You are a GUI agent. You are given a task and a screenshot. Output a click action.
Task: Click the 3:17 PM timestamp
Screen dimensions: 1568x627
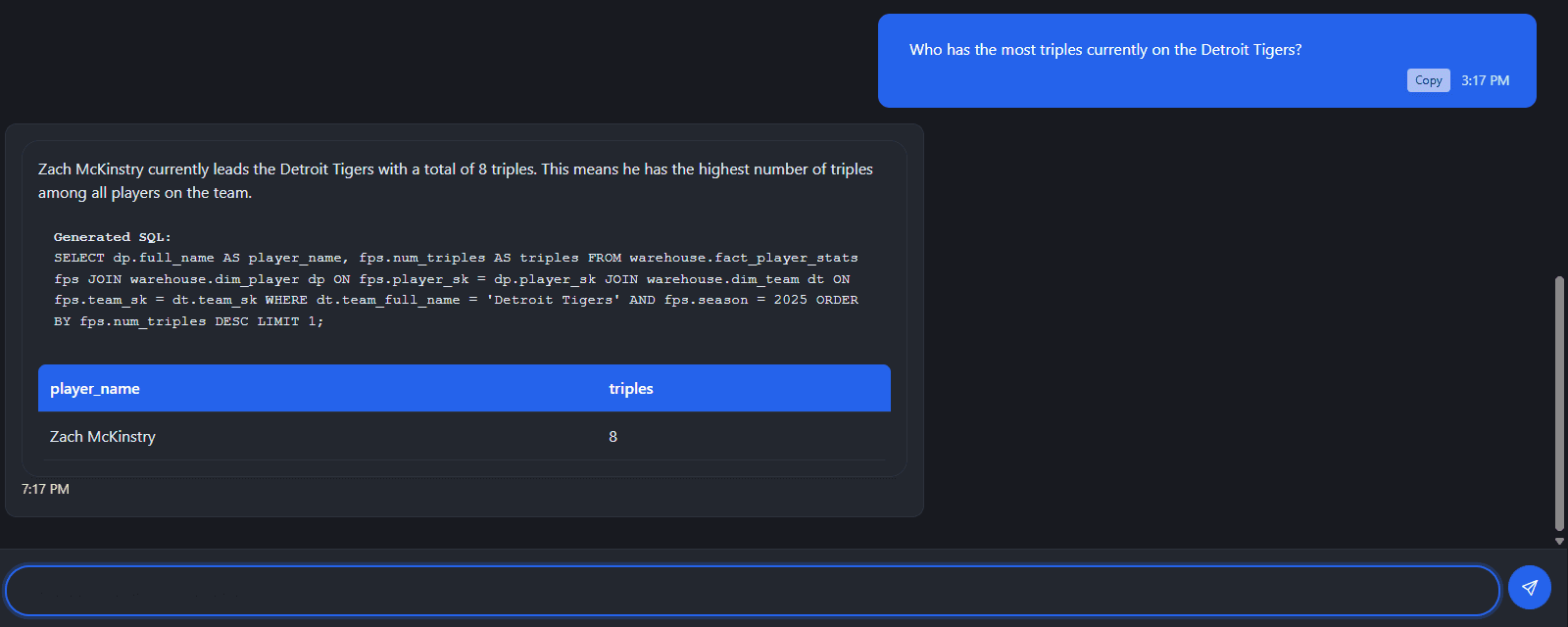coord(1485,80)
